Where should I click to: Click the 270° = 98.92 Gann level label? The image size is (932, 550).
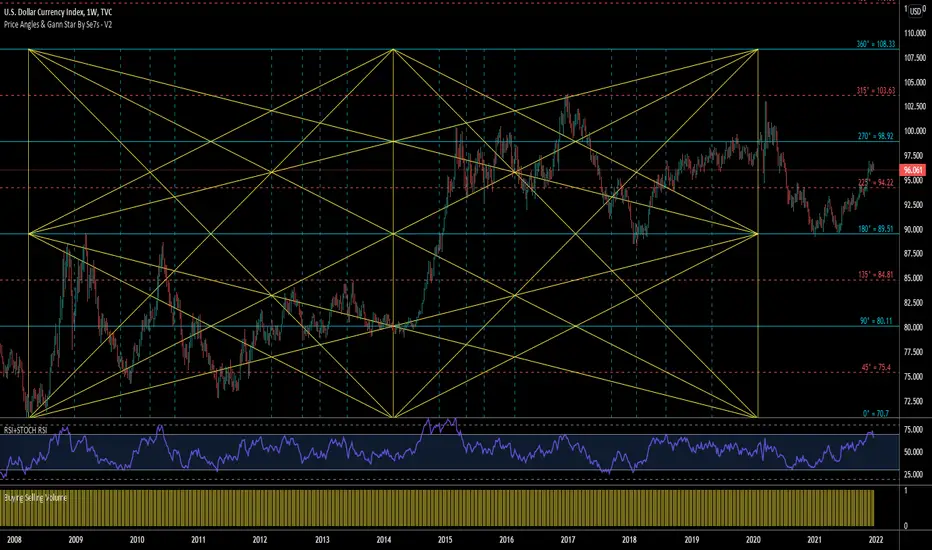(876, 136)
